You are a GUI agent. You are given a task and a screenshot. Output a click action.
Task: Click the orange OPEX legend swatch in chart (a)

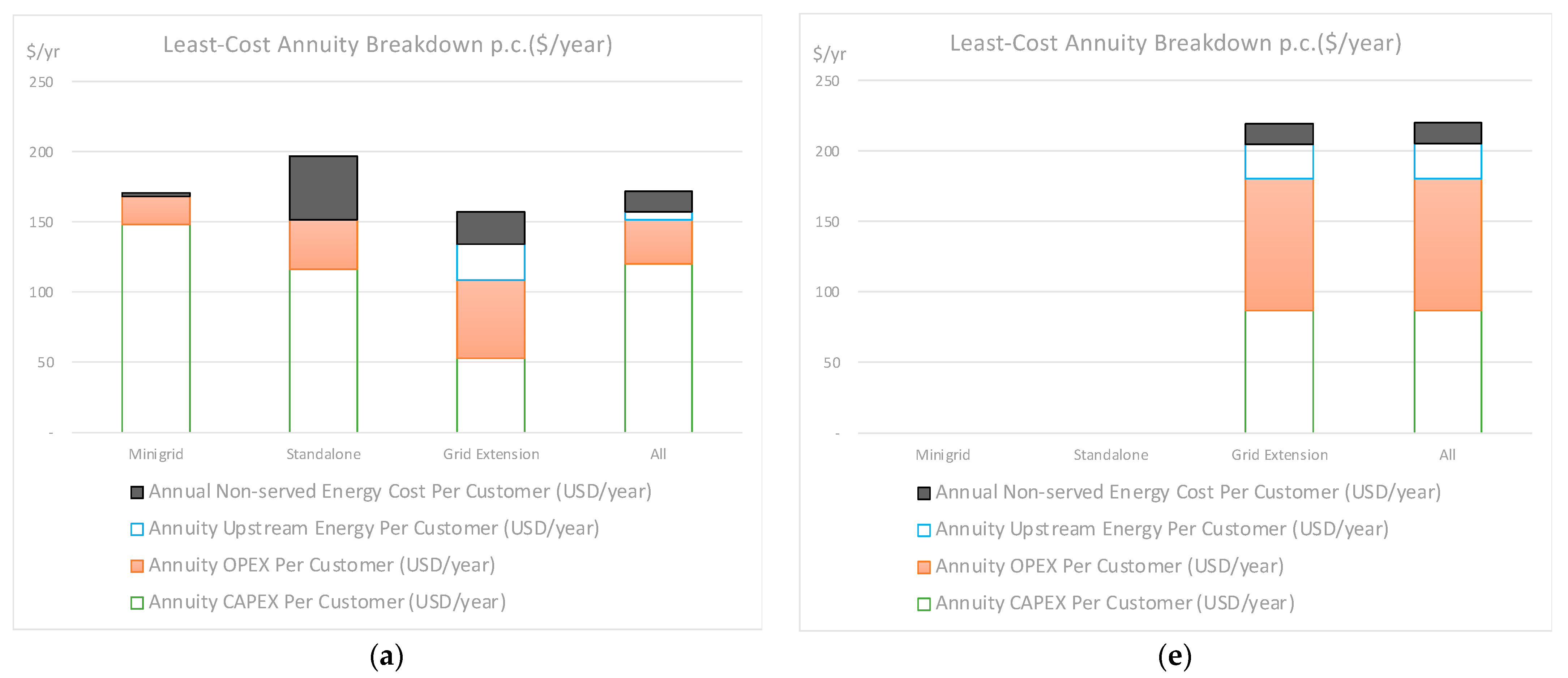click(137, 566)
